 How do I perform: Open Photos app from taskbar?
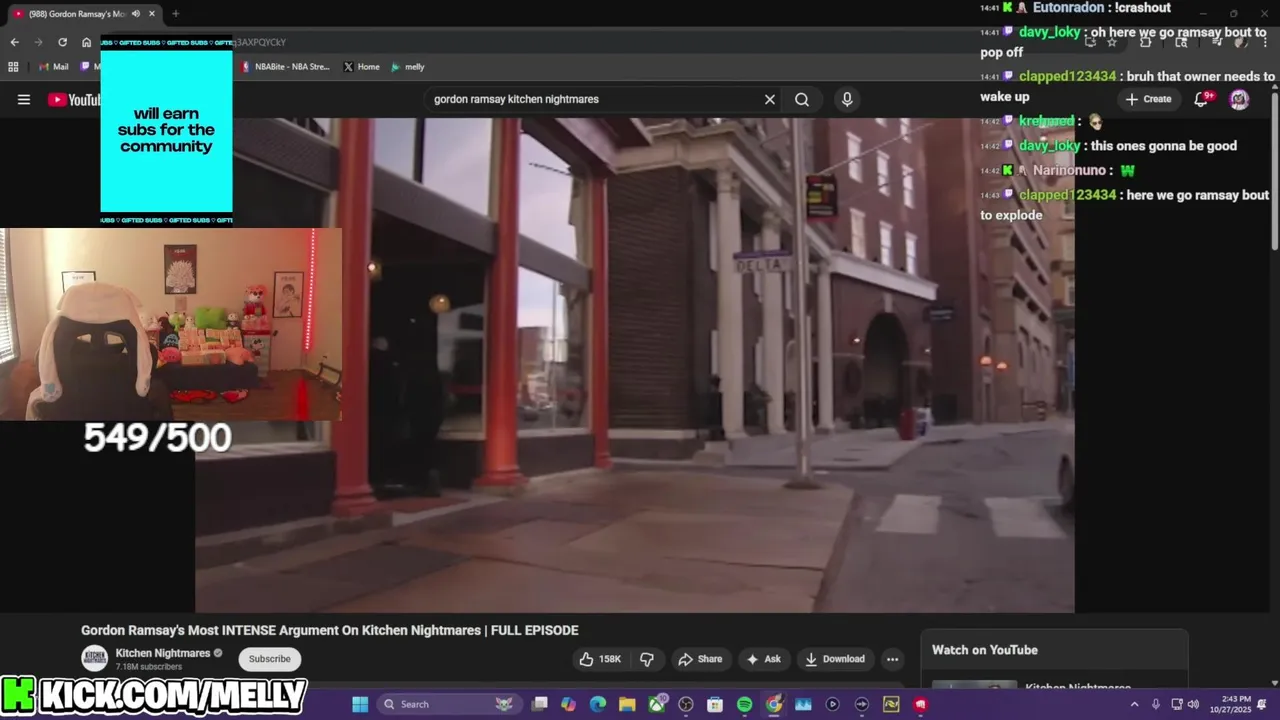coord(803,704)
